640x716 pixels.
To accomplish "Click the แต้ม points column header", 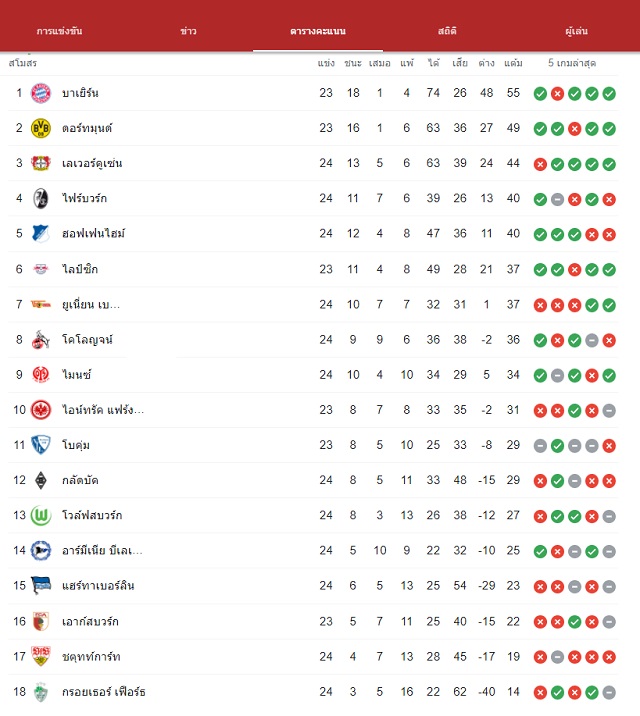I will pyautogui.click(x=513, y=63).
